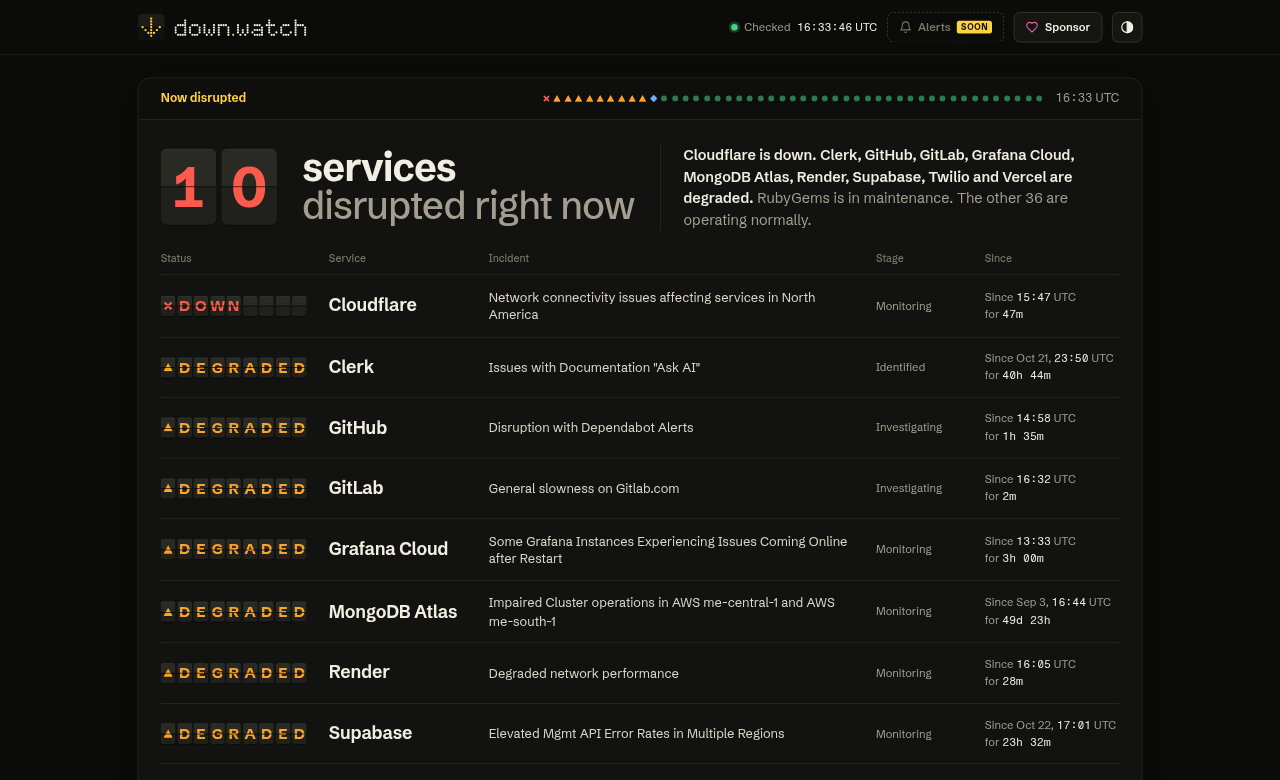Click the heart icon in Sponsor
The height and width of the screenshot is (780, 1280).
(x=1032, y=27)
